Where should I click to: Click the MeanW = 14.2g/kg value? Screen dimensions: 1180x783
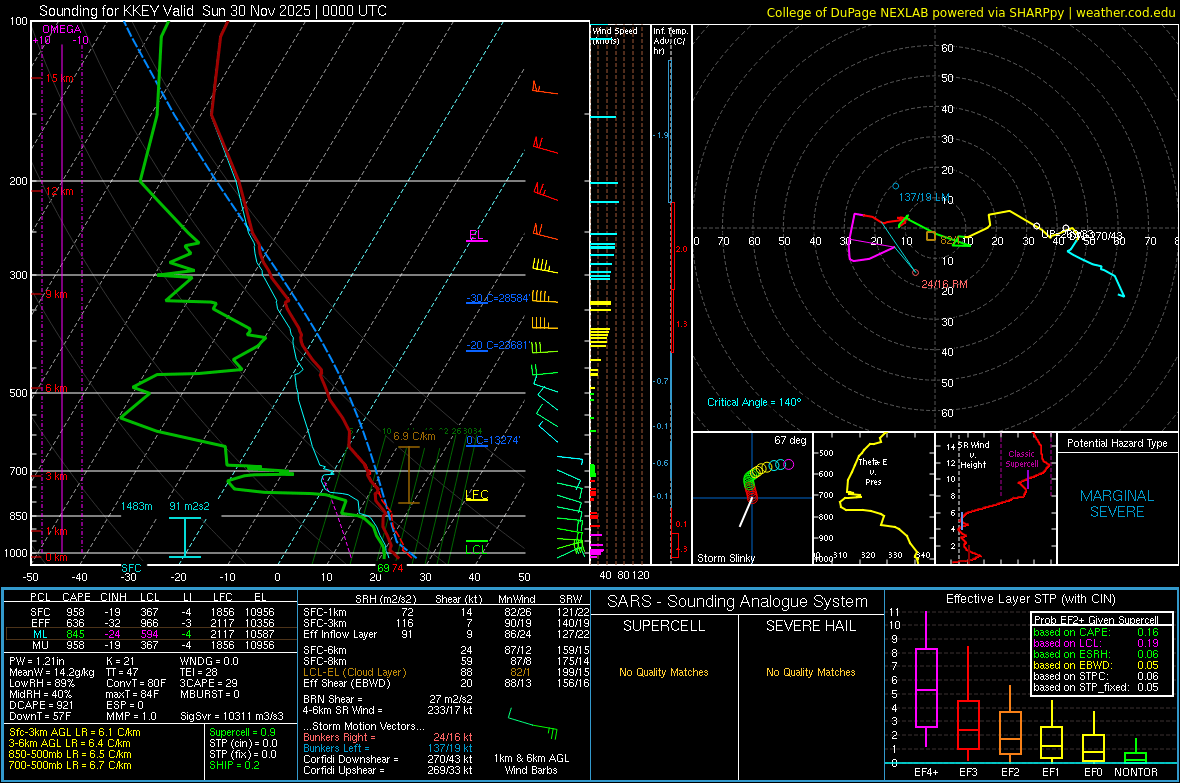(x=52, y=672)
